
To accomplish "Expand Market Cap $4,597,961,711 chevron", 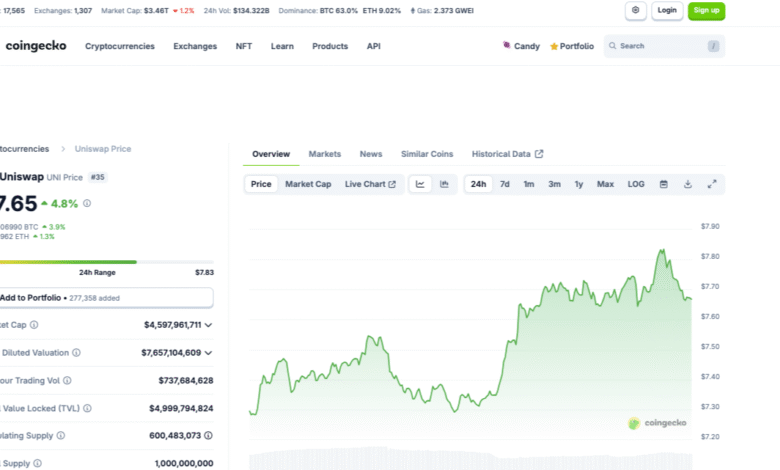I will point(208,325).
